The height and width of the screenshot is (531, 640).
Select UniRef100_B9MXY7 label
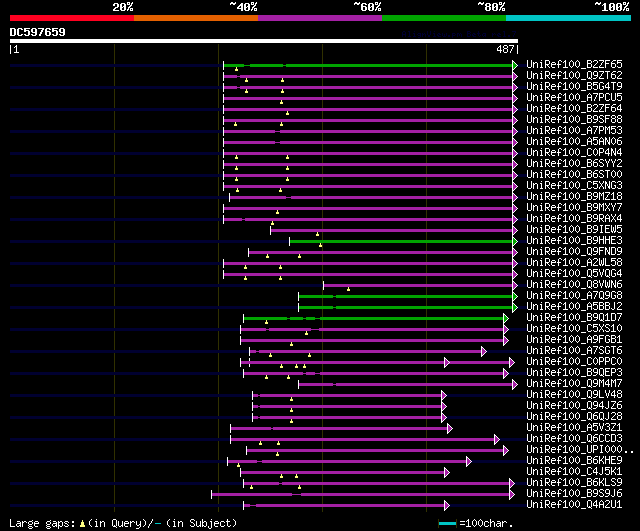coord(574,208)
